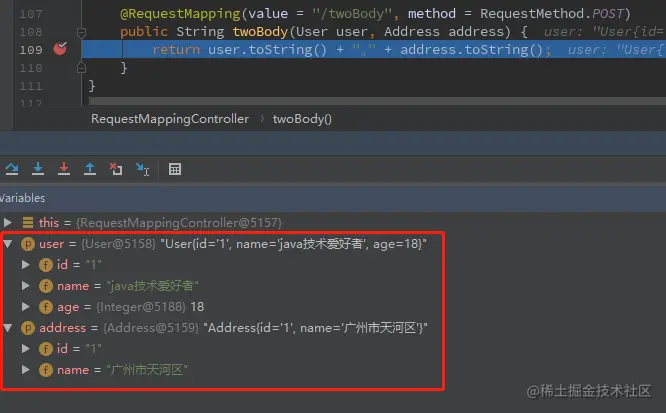Expand the user name field 'java技术爱好者'
Screen dimensions: 666x413
click(x=25, y=286)
